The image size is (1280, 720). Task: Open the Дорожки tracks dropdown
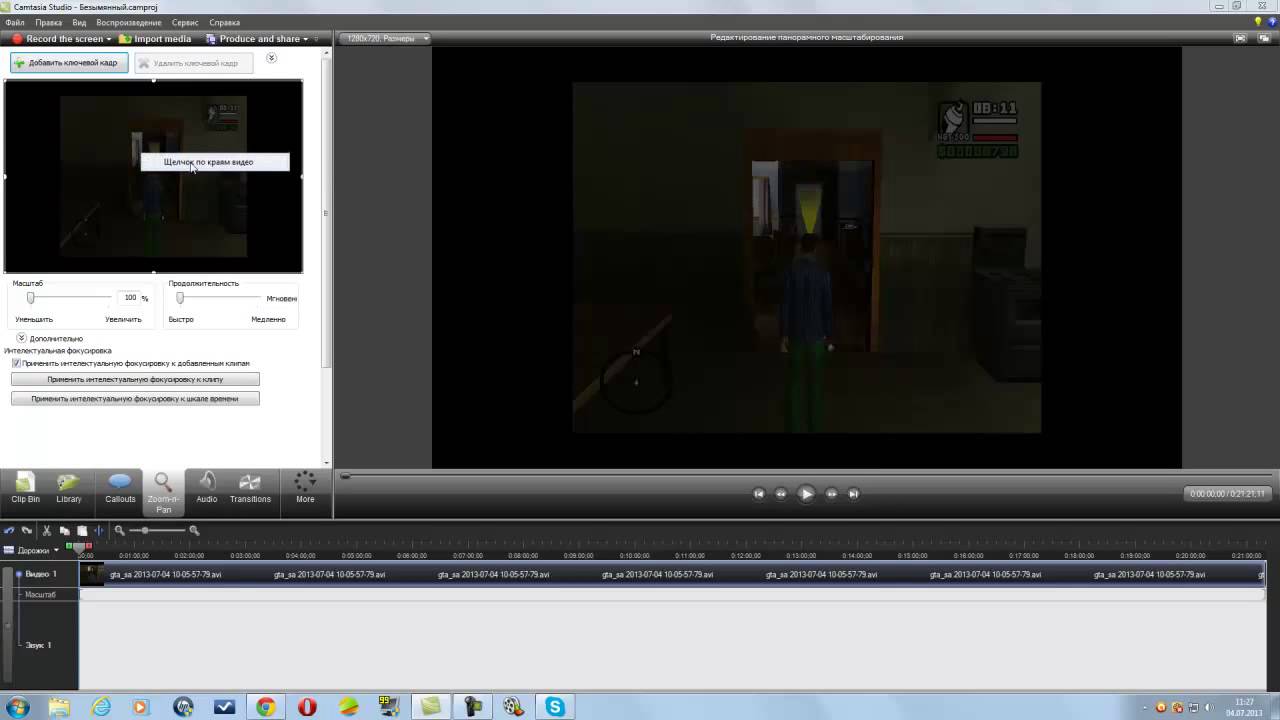[31, 550]
